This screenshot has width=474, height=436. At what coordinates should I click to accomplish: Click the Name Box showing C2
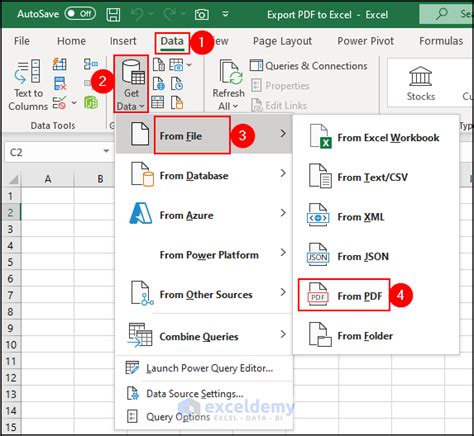click(x=53, y=152)
